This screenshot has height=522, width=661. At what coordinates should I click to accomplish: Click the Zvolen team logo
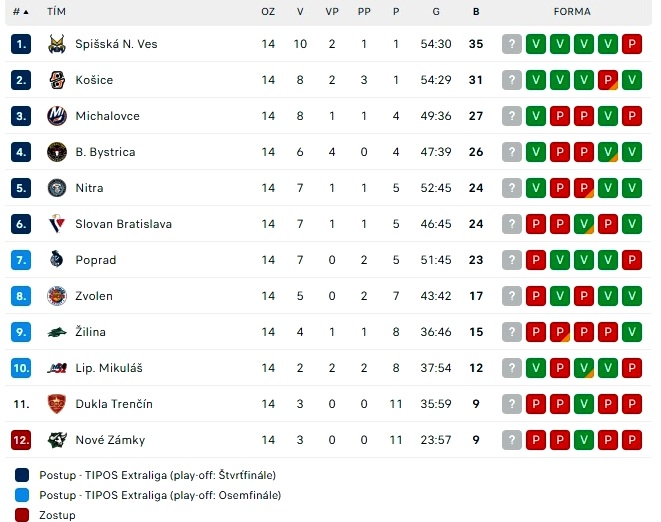tap(56, 296)
